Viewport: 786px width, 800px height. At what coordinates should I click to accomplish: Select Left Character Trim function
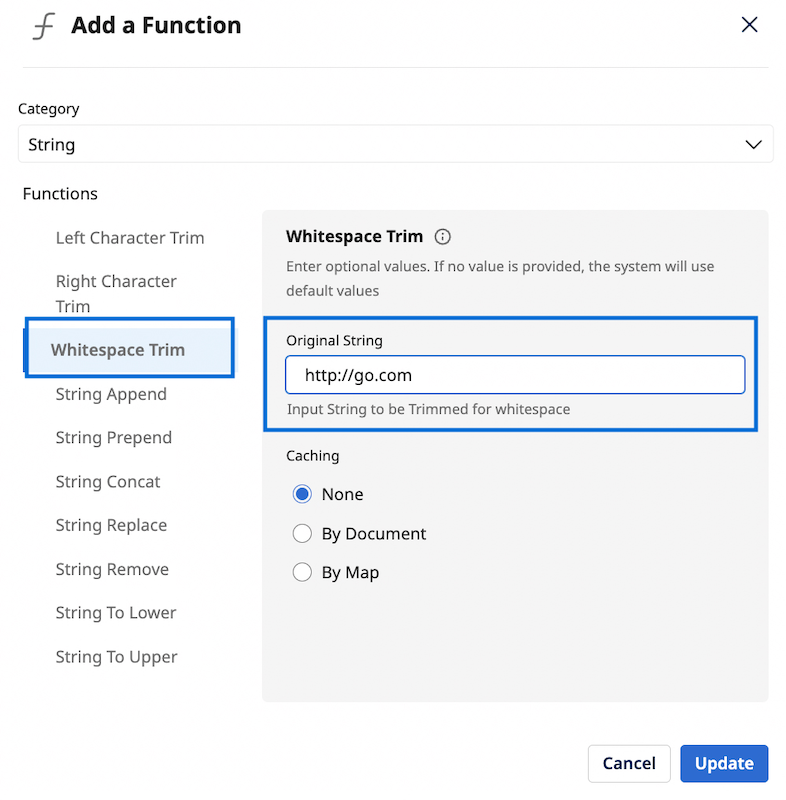click(x=130, y=238)
